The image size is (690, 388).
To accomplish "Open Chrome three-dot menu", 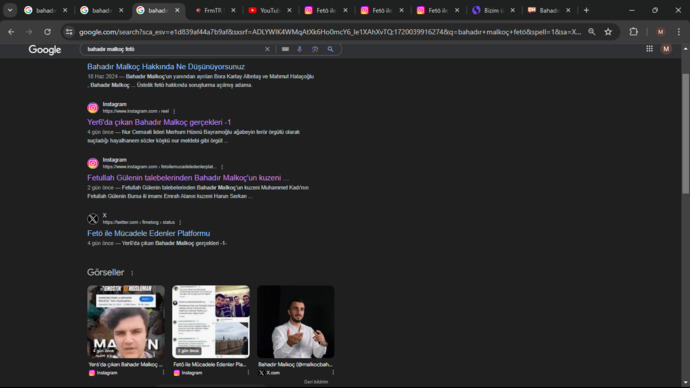I will (x=679, y=32).
